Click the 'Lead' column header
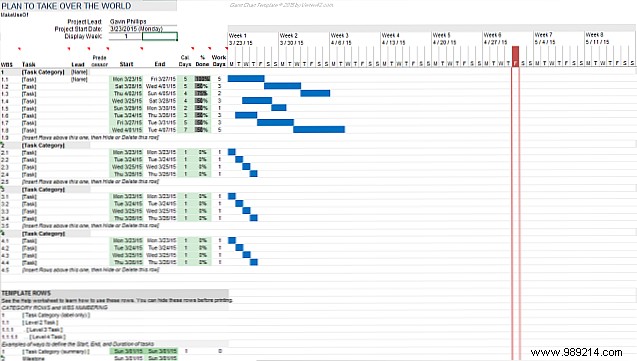The height and width of the screenshot is (361, 637). (78, 64)
